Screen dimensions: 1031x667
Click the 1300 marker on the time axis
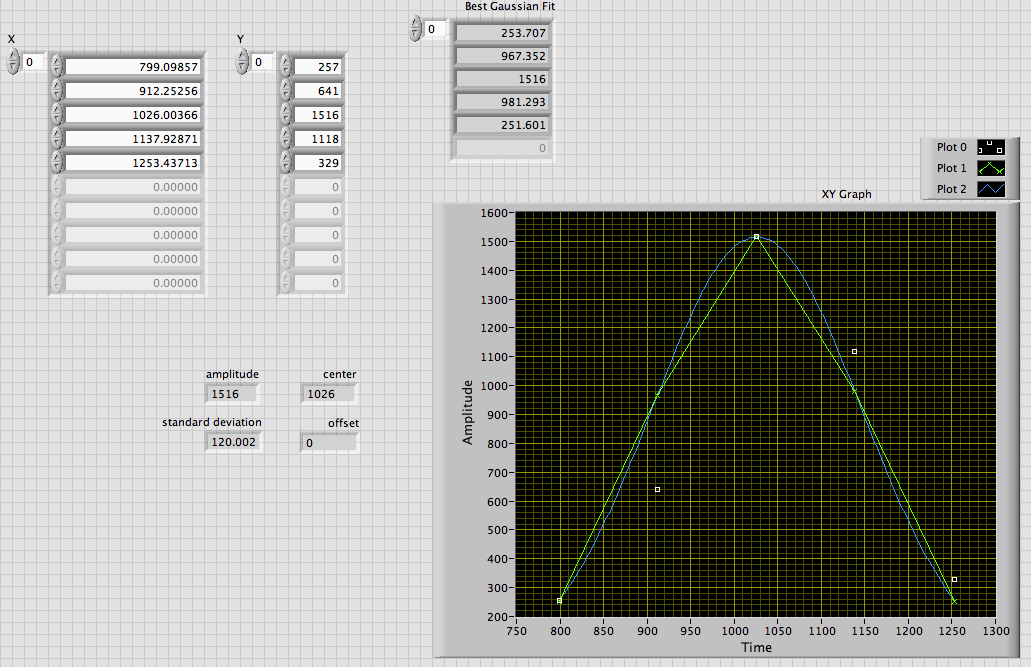click(995, 631)
